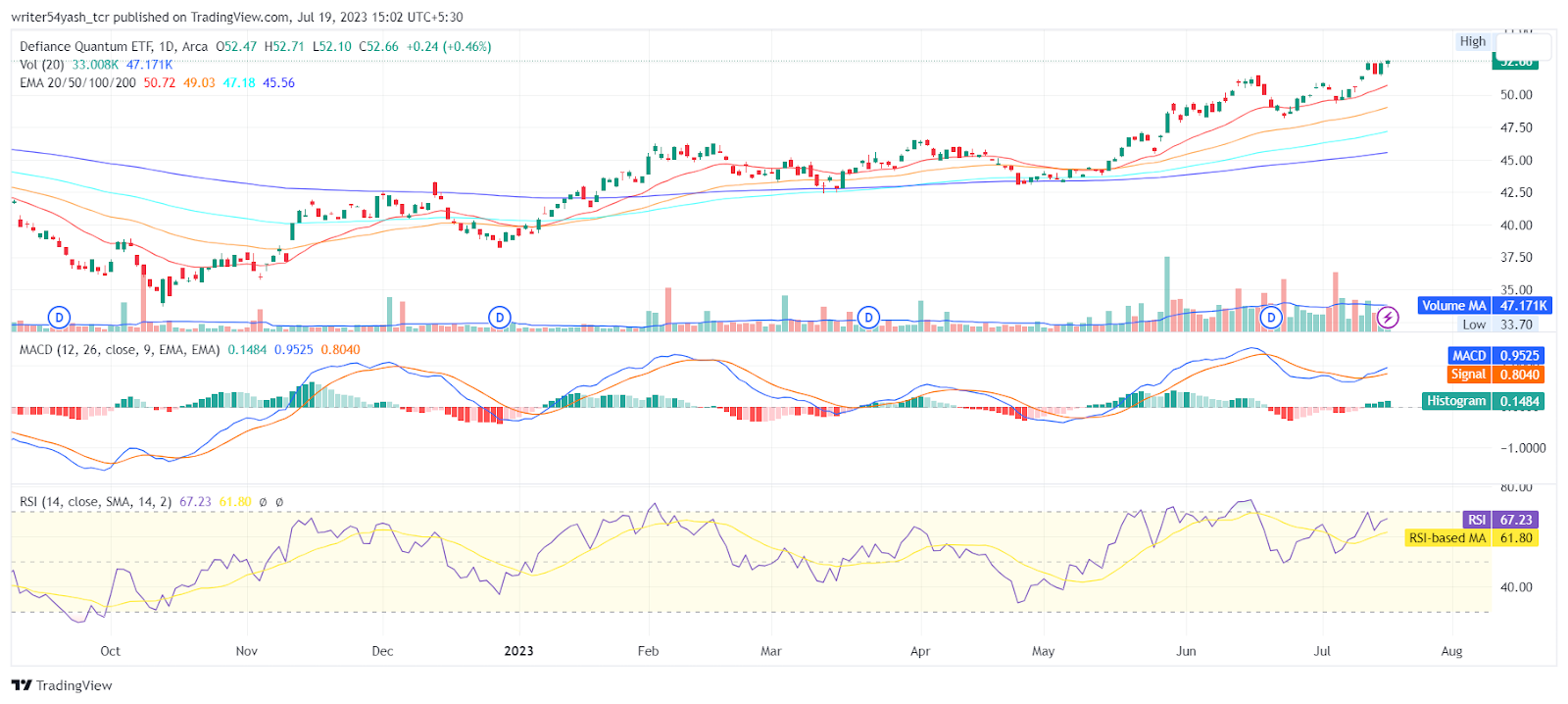The width and height of the screenshot is (1568, 704).
Task: Select the 'MACD (12, 26, close, 9, EMA, EMA)' legend
Action: click(120, 350)
